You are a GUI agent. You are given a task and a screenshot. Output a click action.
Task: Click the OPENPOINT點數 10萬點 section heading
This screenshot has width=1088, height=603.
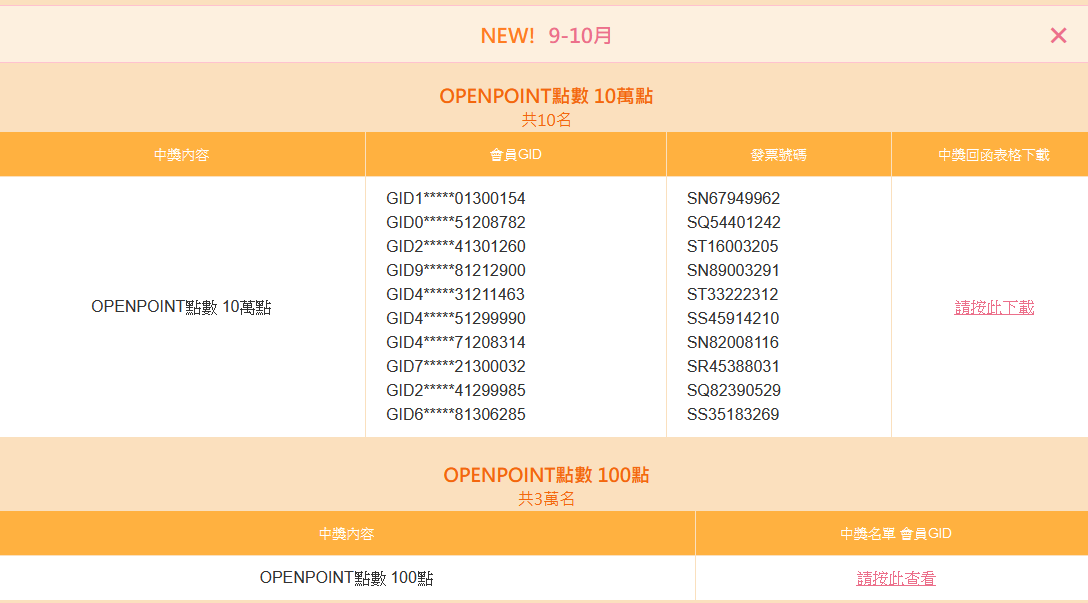pos(546,96)
